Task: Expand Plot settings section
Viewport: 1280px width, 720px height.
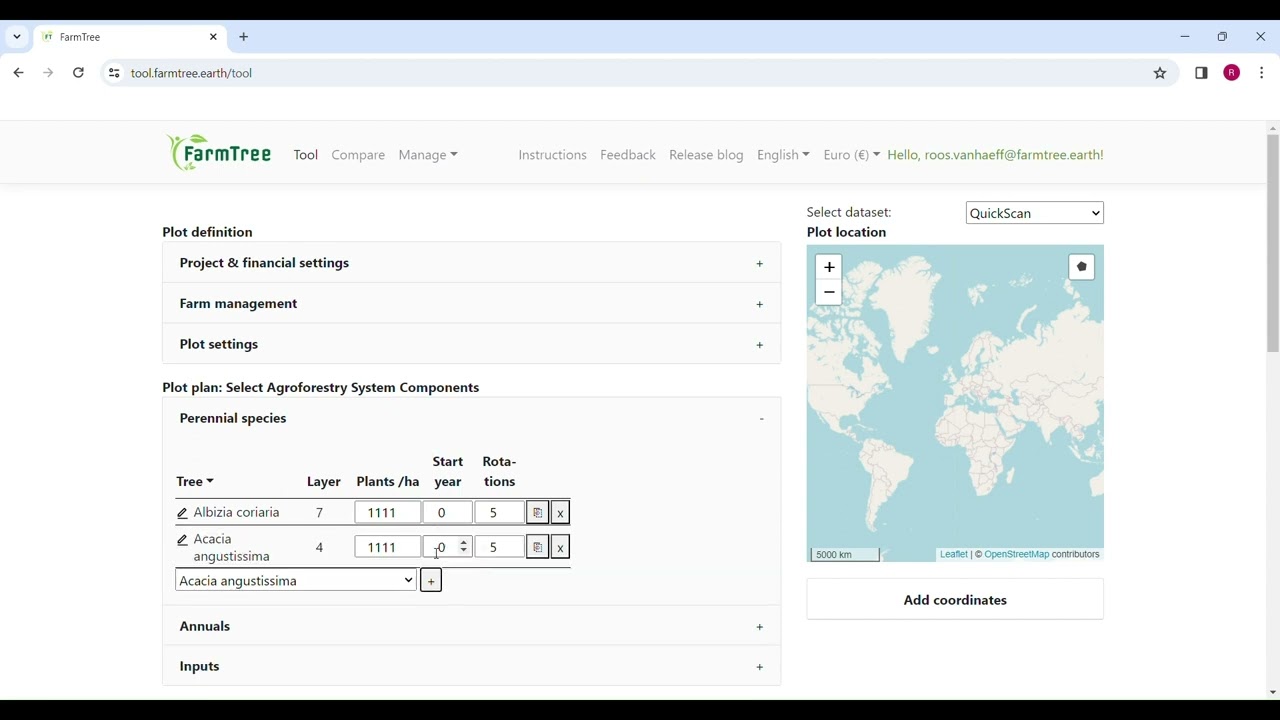Action: click(x=471, y=344)
